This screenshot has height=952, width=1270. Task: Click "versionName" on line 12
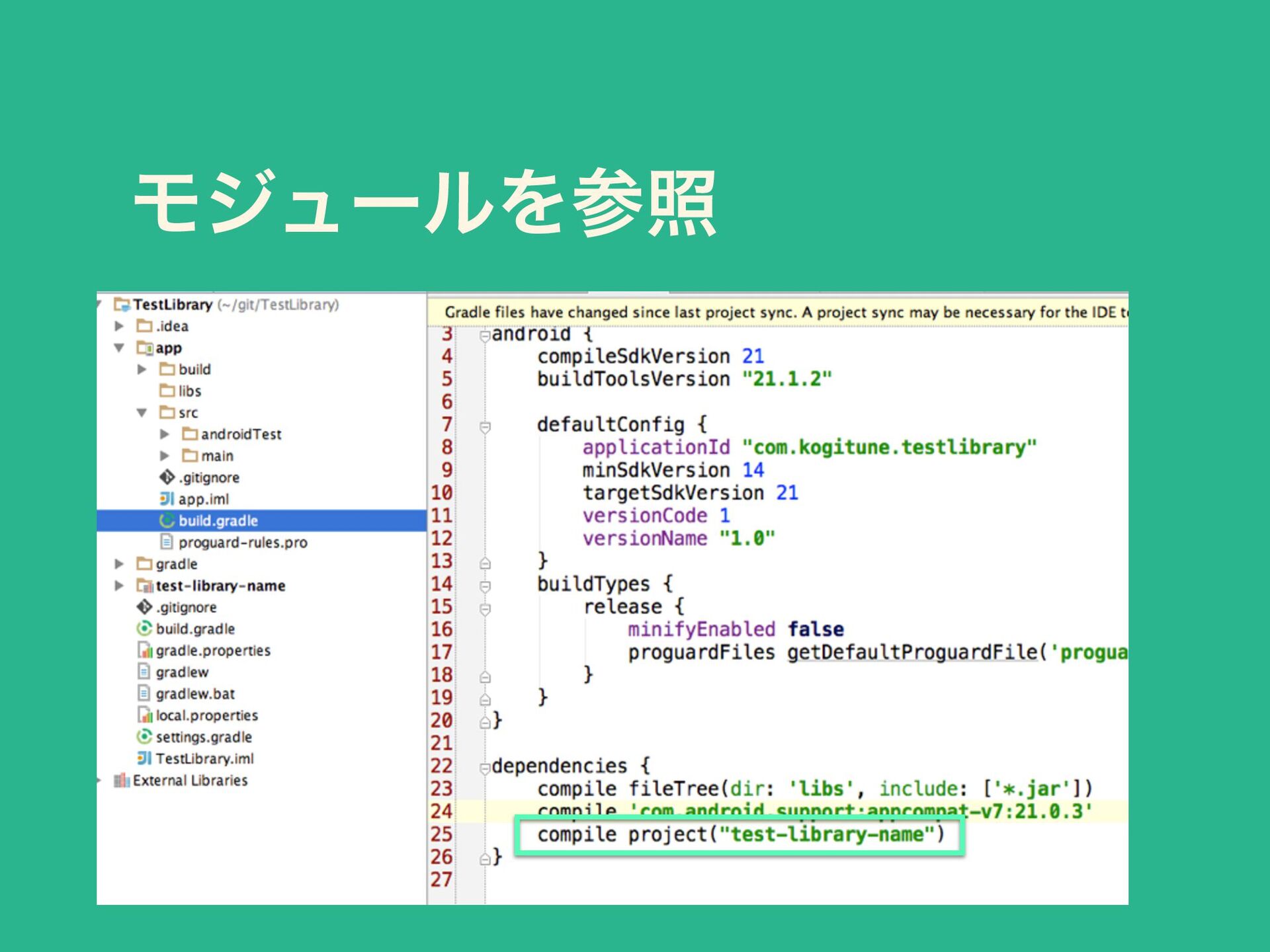pos(645,539)
